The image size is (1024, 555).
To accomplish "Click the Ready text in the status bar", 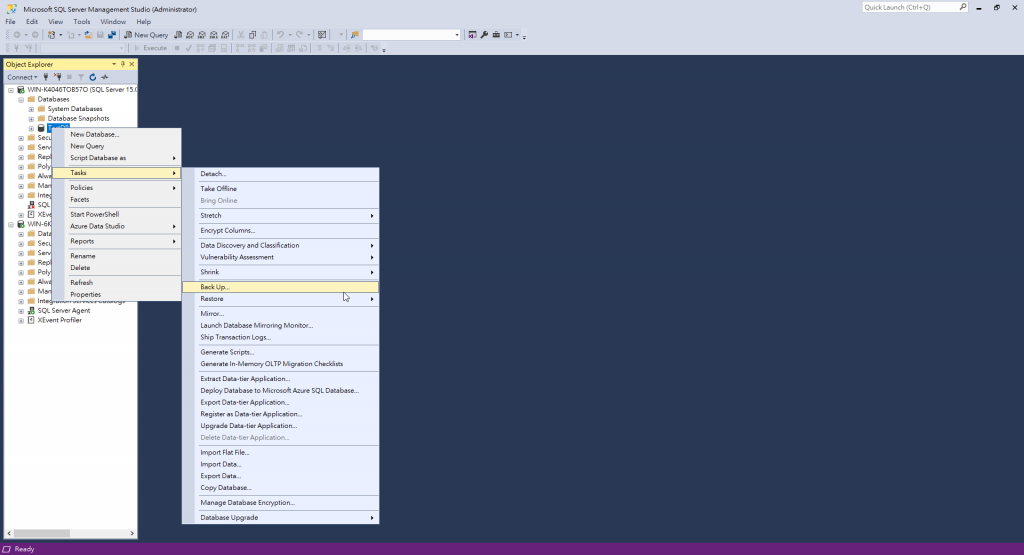I will tap(24, 549).
